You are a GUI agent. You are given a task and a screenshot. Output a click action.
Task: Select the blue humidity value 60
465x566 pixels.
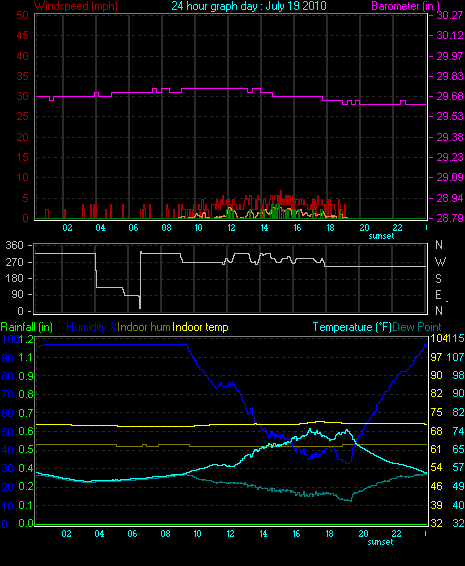8,413
